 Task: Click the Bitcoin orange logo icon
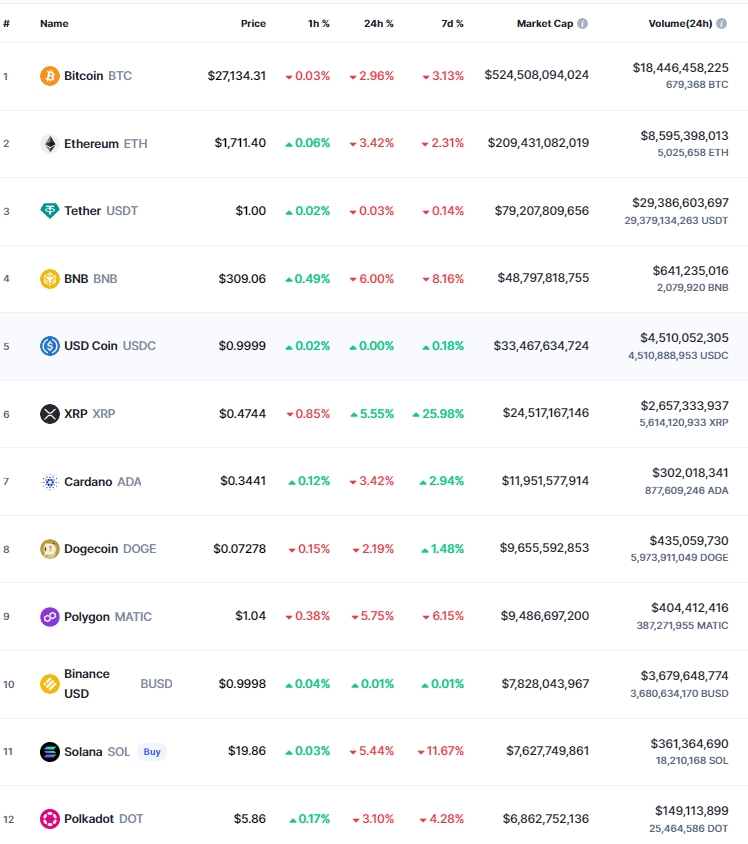[x=50, y=76]
